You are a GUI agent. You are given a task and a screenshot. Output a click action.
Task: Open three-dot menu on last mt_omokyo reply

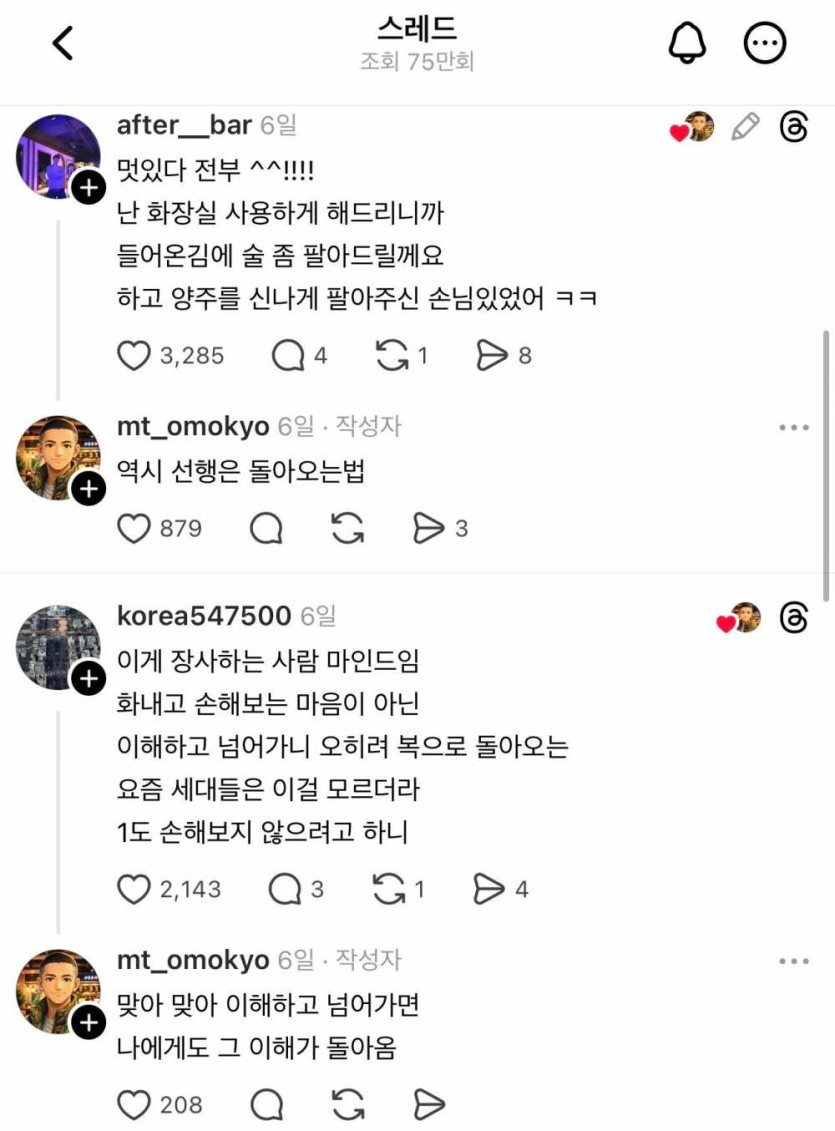[x=794, y=961]
